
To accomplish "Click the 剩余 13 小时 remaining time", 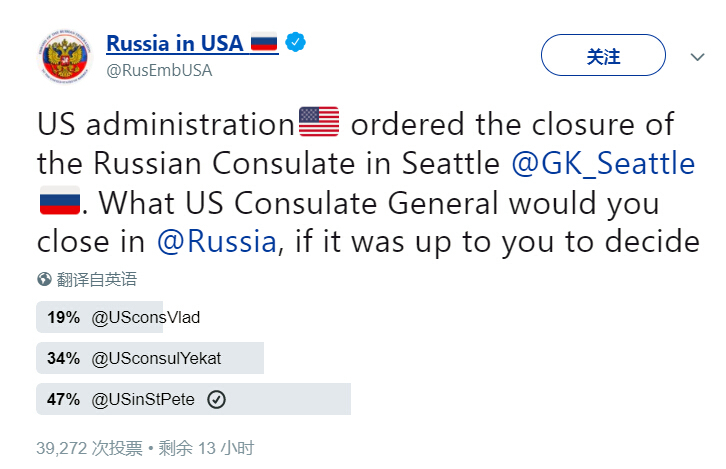I will 205,447.
